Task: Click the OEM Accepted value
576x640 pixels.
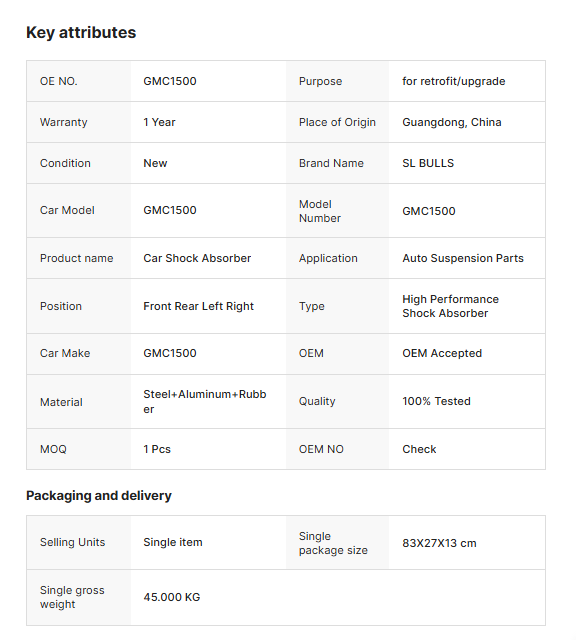Action: coord(442,353)
